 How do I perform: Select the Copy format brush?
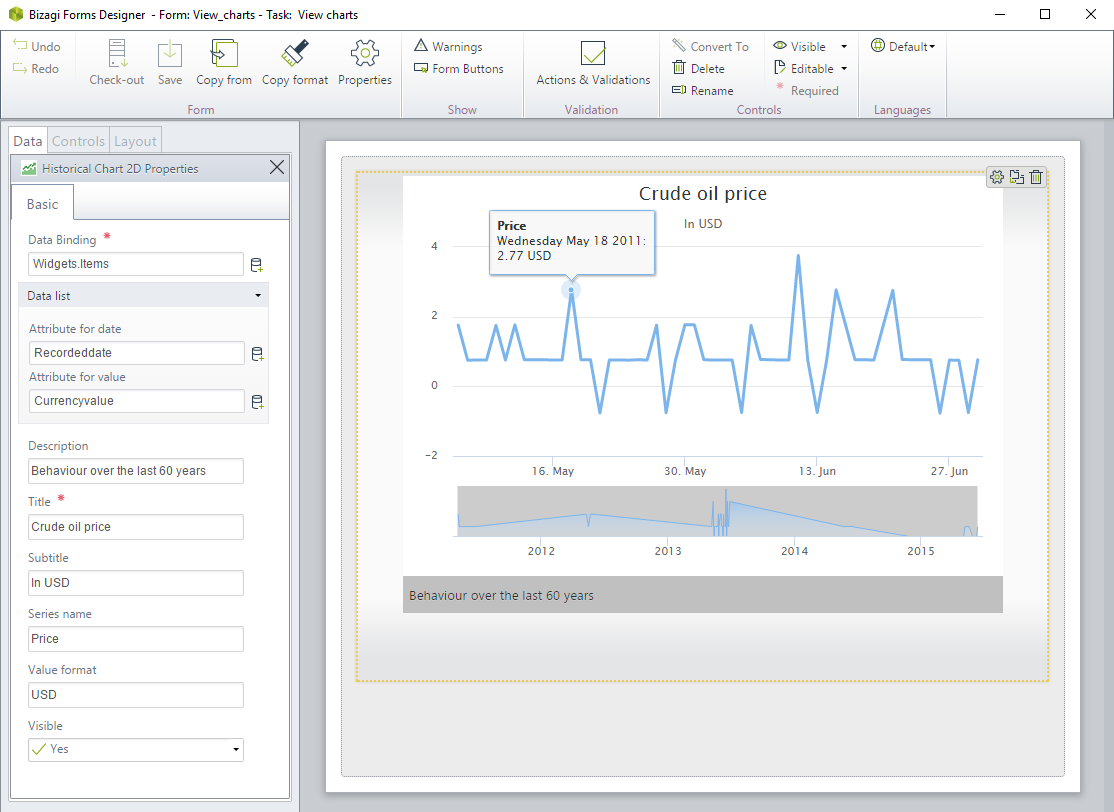tap(295, 63)
